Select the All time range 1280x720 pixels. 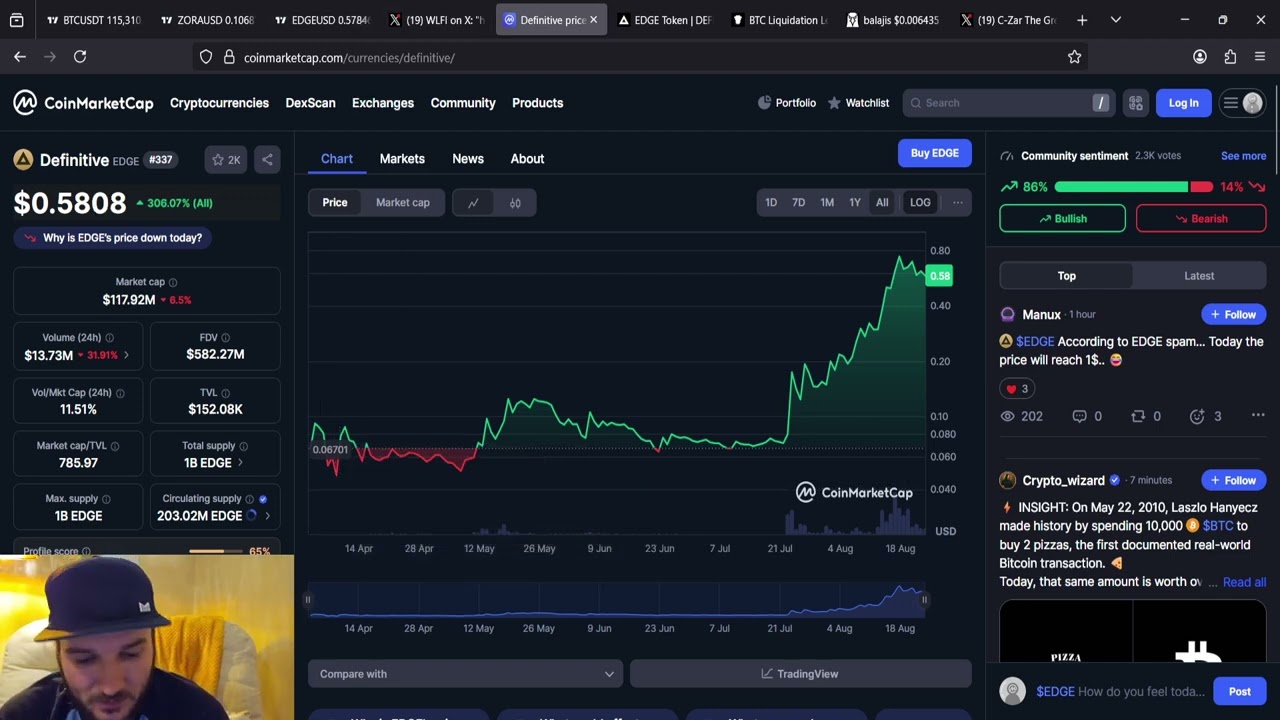(x=882, y=203)
